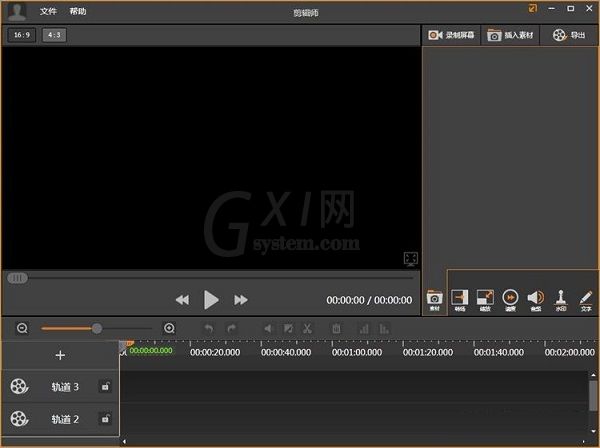Open the audio speaker tab icon
600x448 pixels.
[536, 300]
